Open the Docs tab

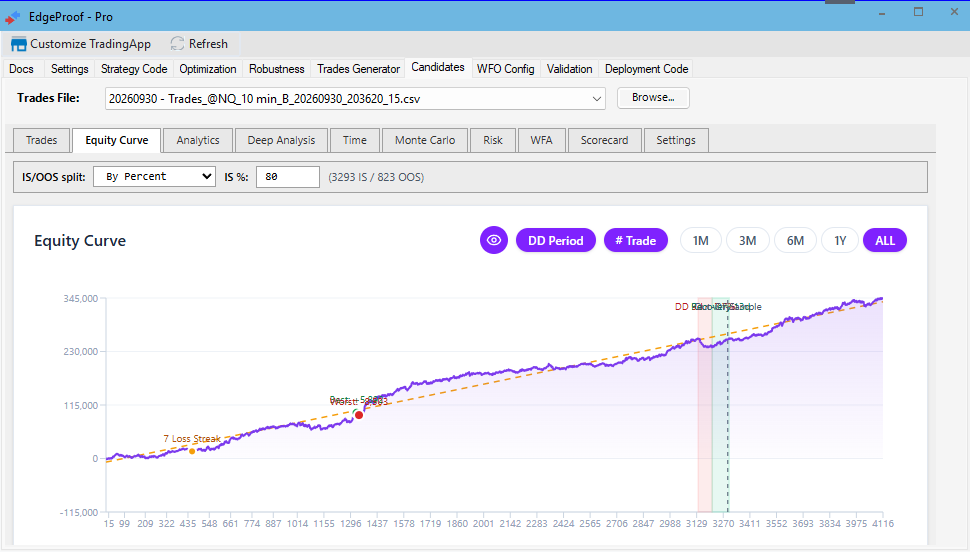click(22, 69)
